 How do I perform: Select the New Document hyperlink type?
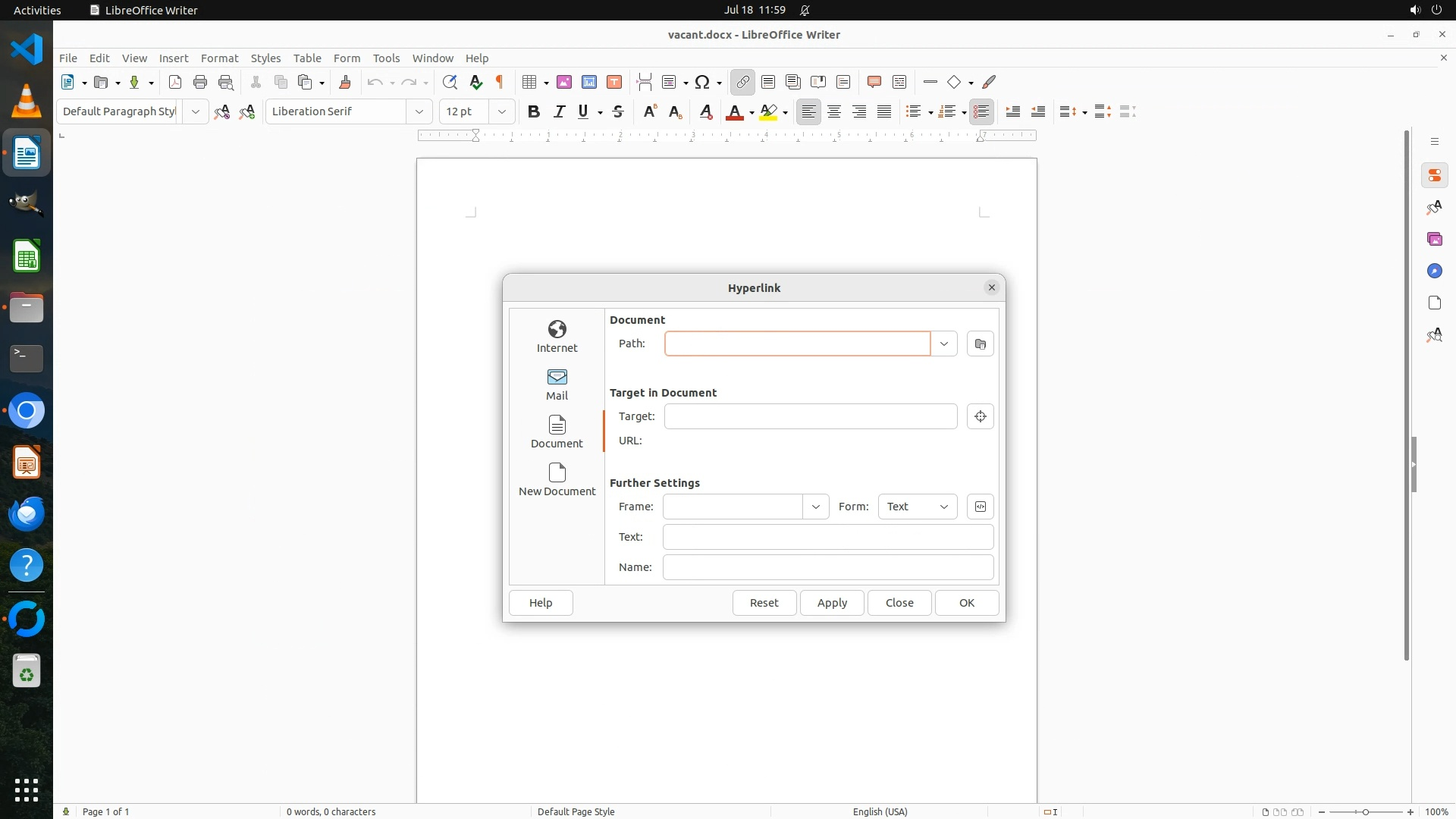557,479
